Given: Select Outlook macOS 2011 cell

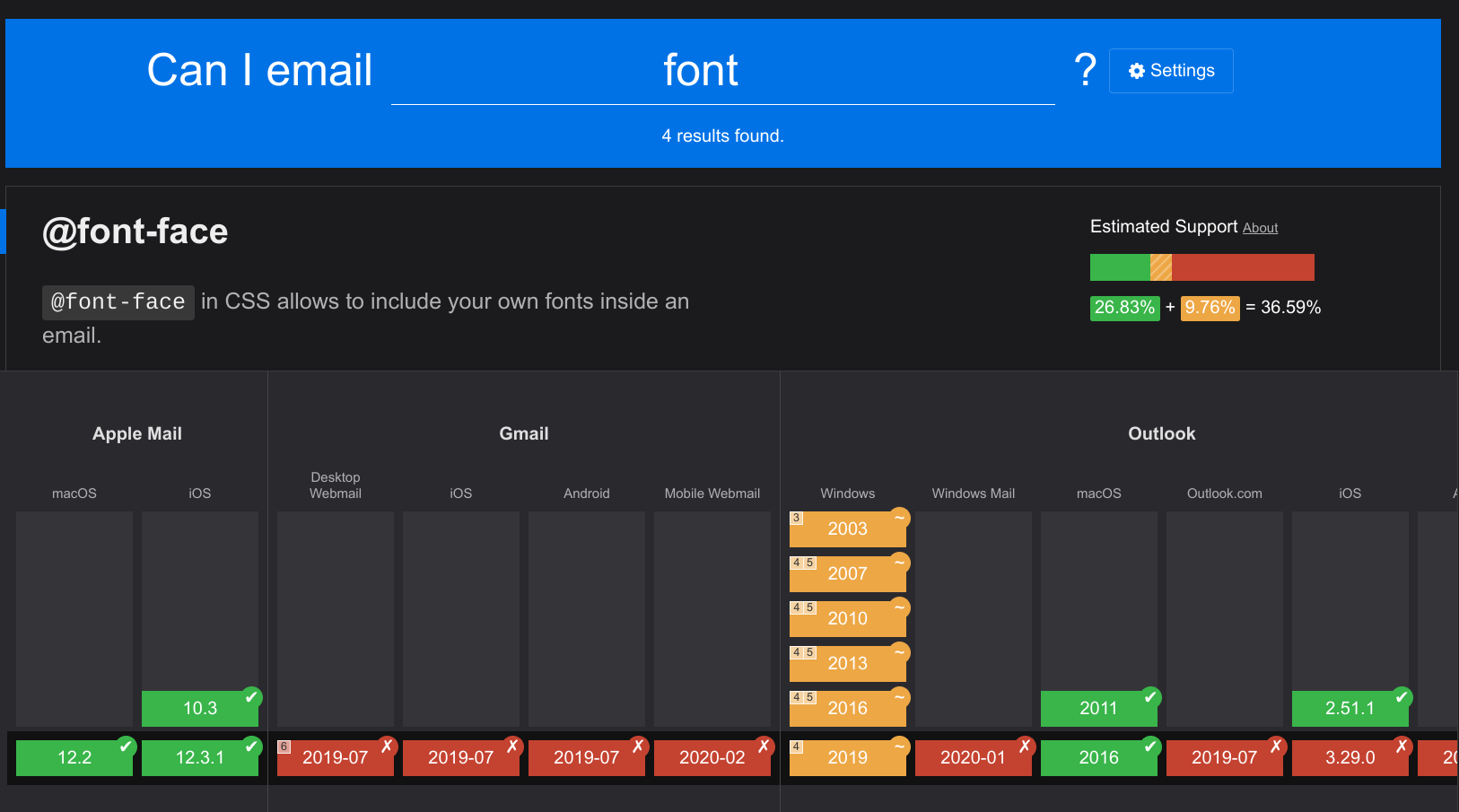Looking at the screenshot, I should pyautogui.click(x=1099, y=708).
